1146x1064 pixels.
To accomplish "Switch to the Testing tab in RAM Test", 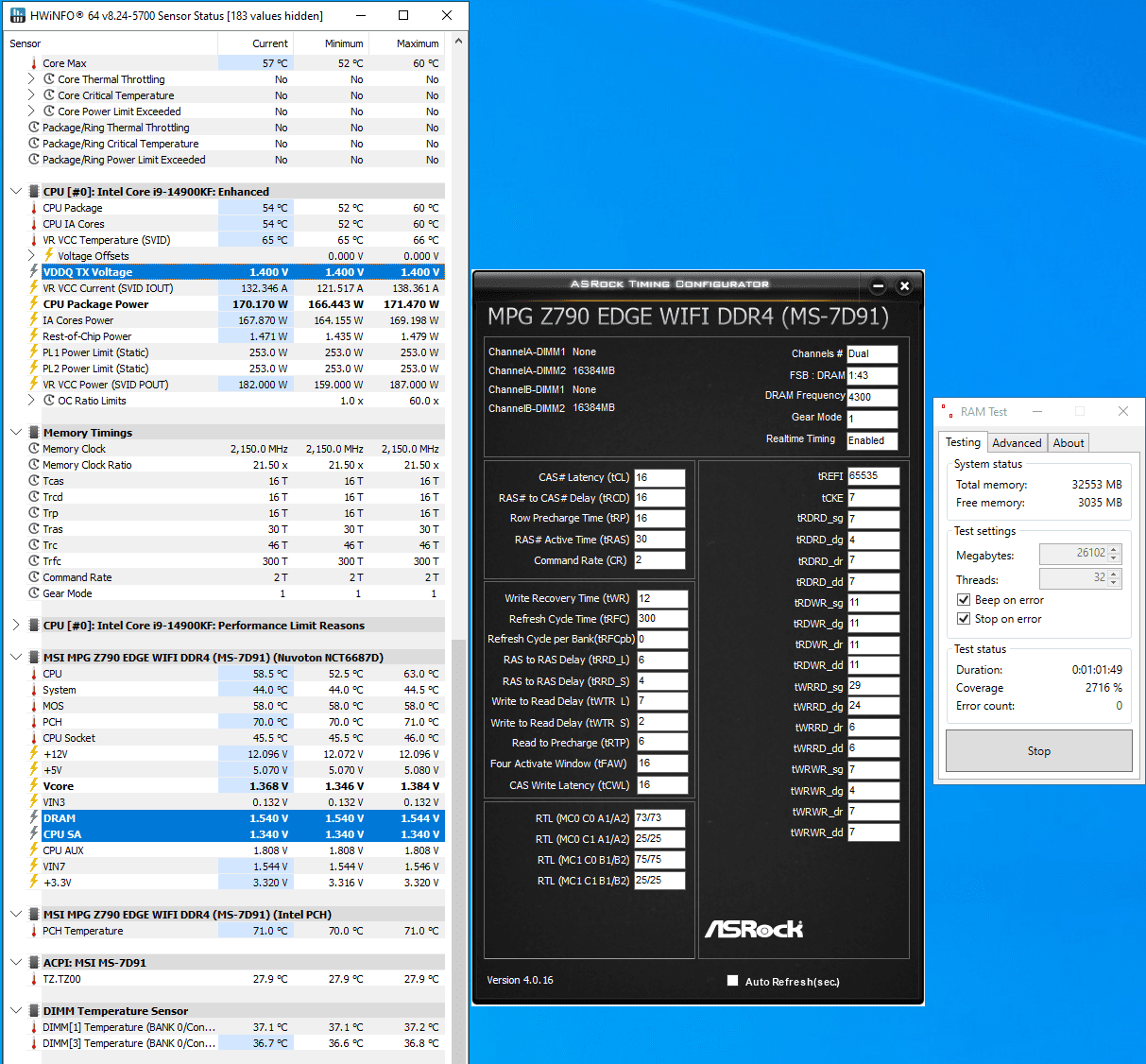I will [963, 441].
